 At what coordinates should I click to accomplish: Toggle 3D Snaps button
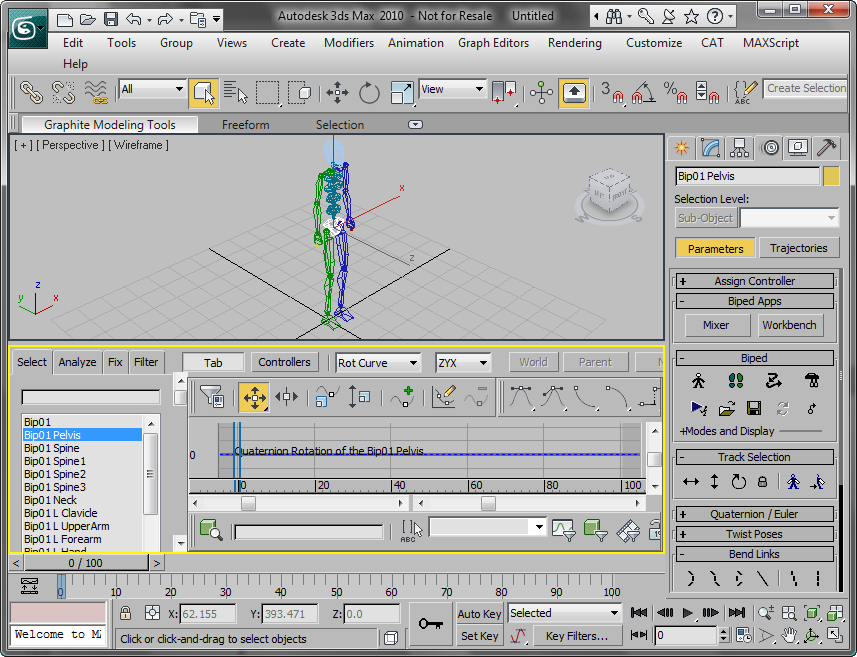(x=612, y=92)
